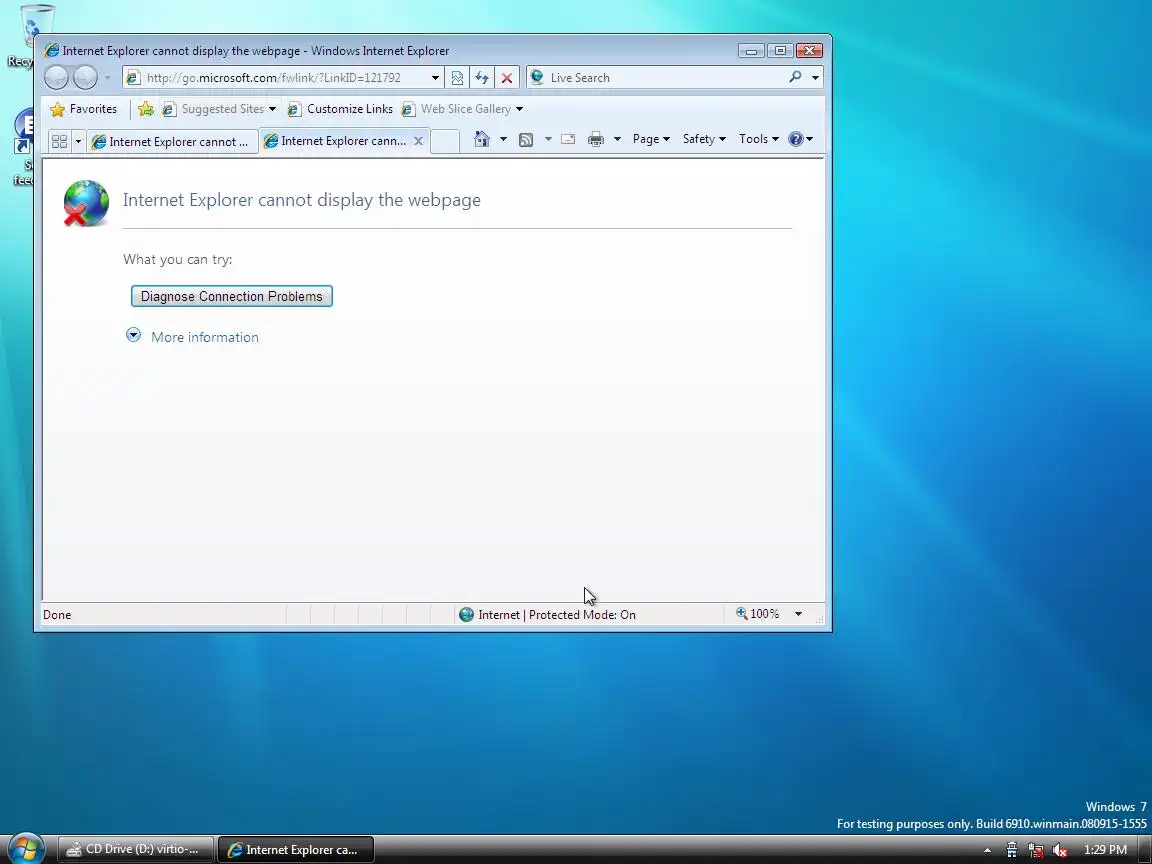Screen dimensions: 1152x864
Task: Open the tab list dropdown arrow
Action: tap(78, 141)
